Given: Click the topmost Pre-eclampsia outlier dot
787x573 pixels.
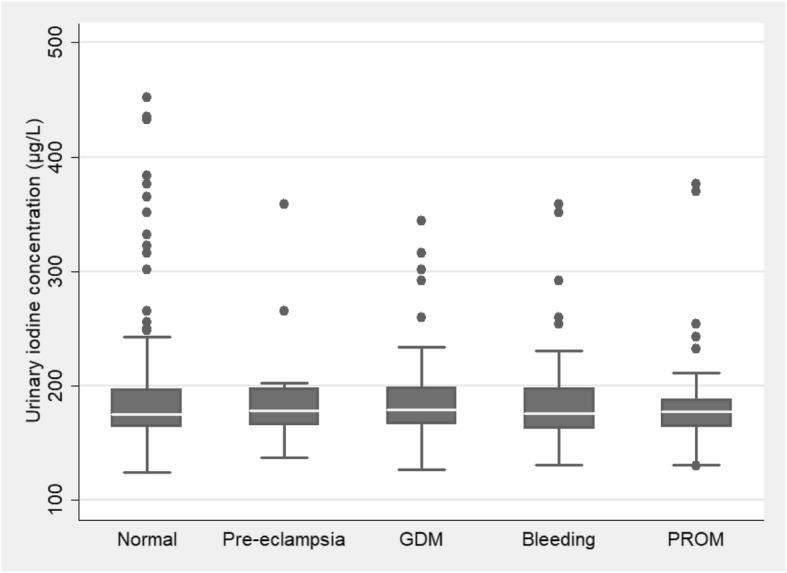Looking at the screenshot, I should (x=284, y=204).
